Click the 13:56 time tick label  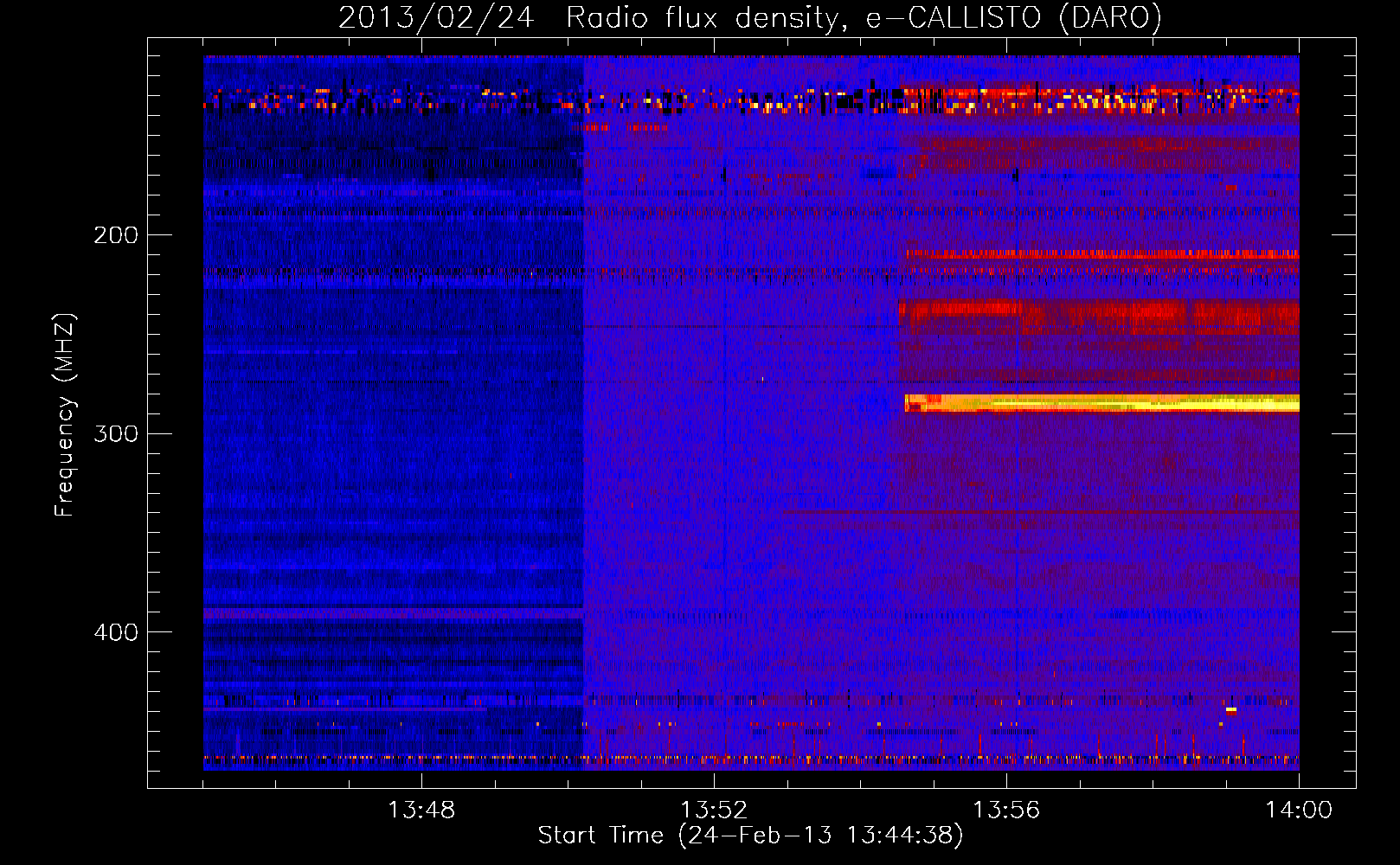1006,811
